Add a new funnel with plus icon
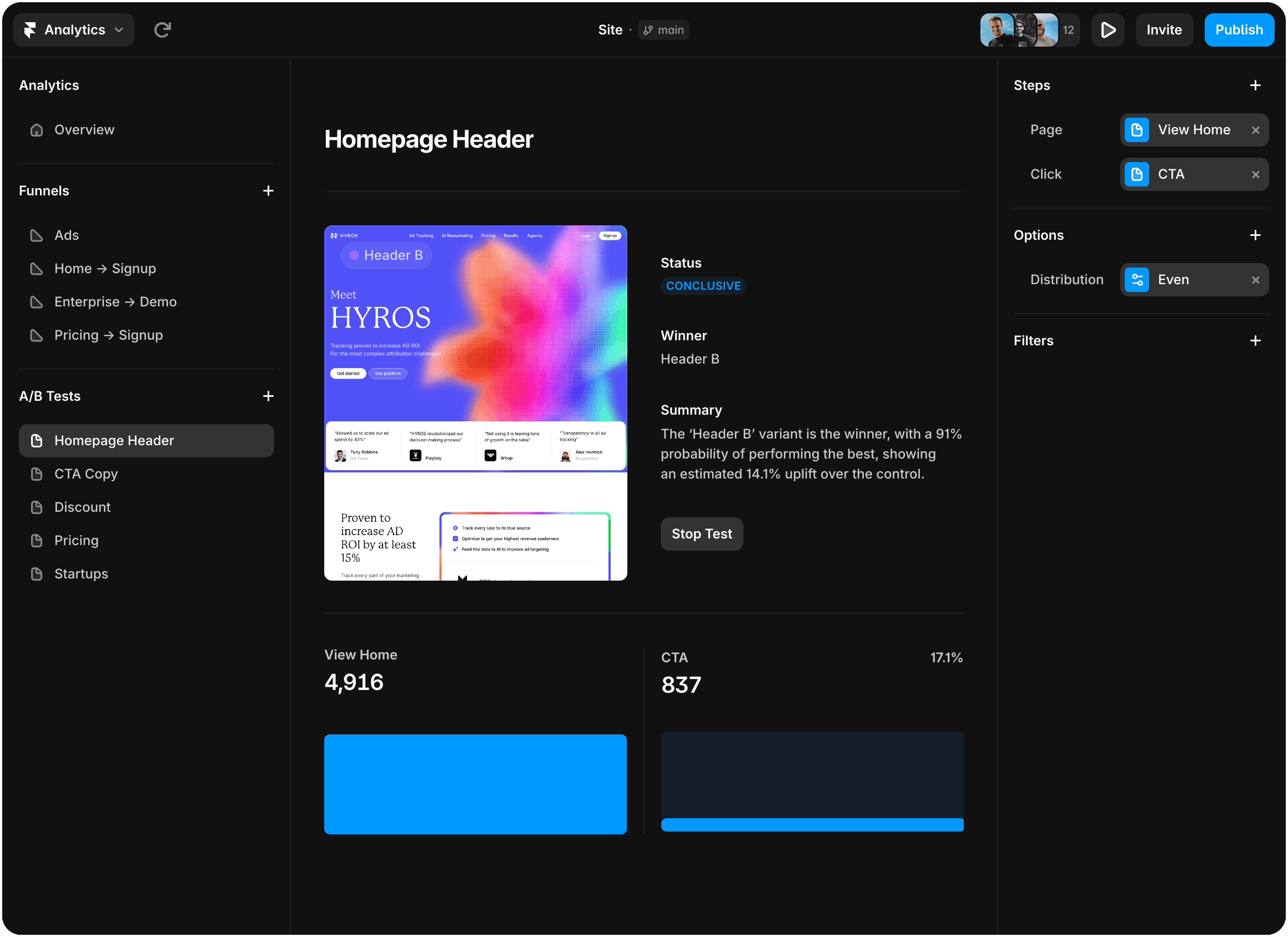Viewport: 1288px width, 937px height. 268,191
